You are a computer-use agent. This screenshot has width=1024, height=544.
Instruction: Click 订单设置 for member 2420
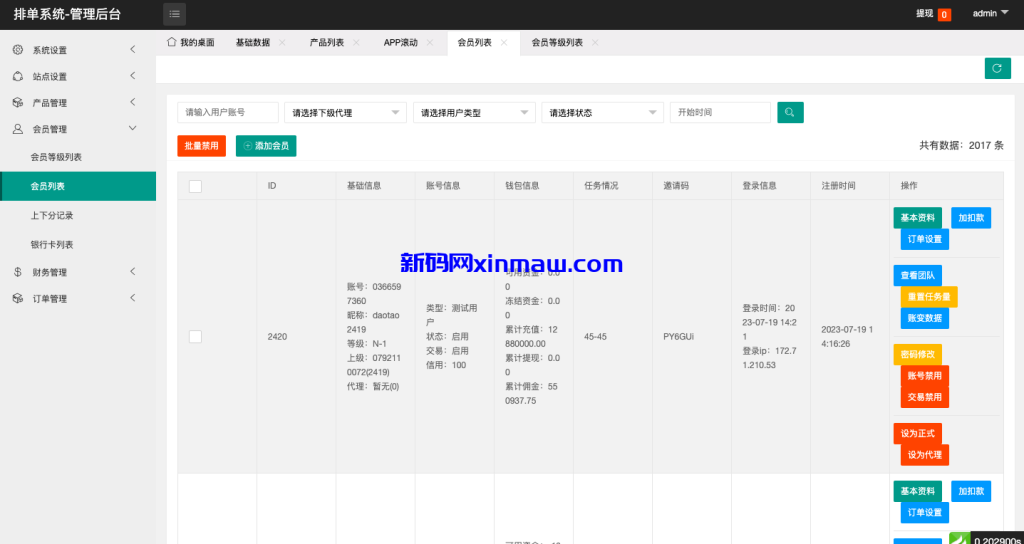click(925, 239)
